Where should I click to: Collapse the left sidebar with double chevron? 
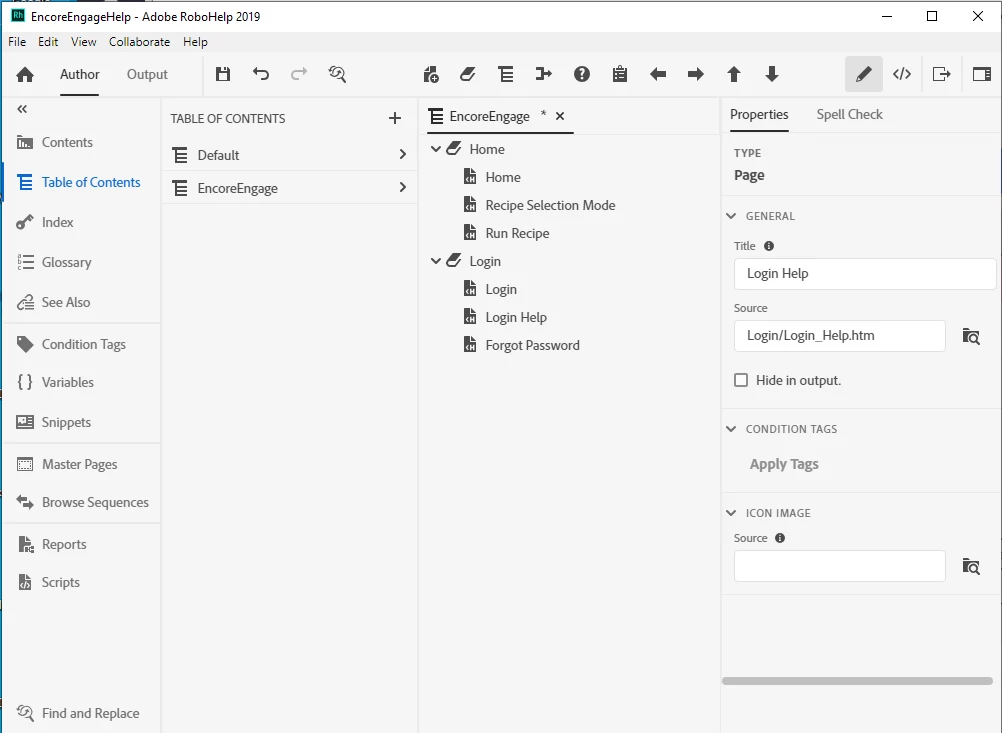(x=22, y=109)
